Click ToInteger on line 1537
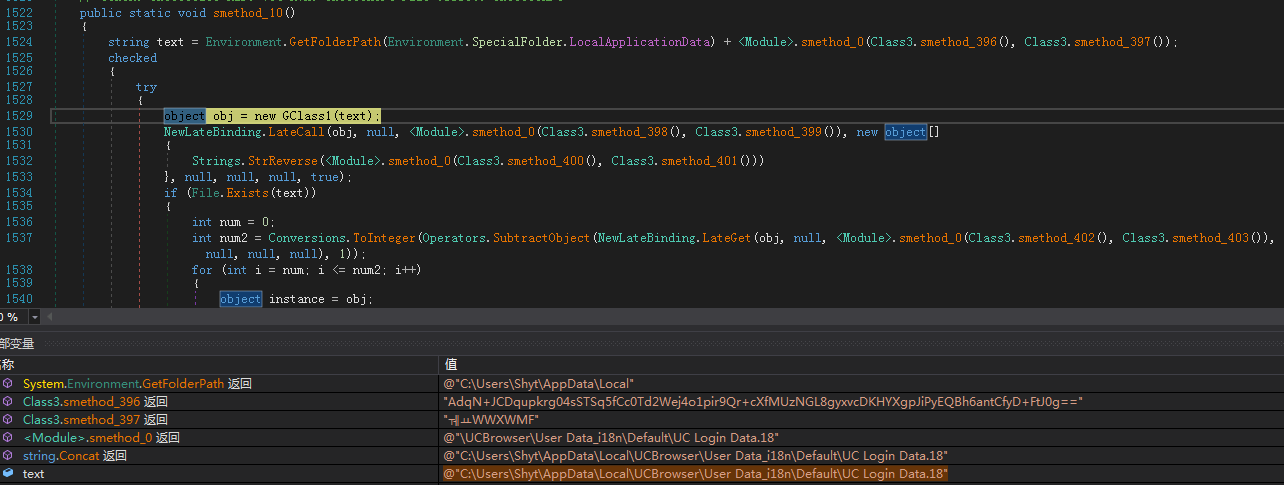The height and width of the screenshot is (485, 1284). pyautogui.click(x=384, y=238)
